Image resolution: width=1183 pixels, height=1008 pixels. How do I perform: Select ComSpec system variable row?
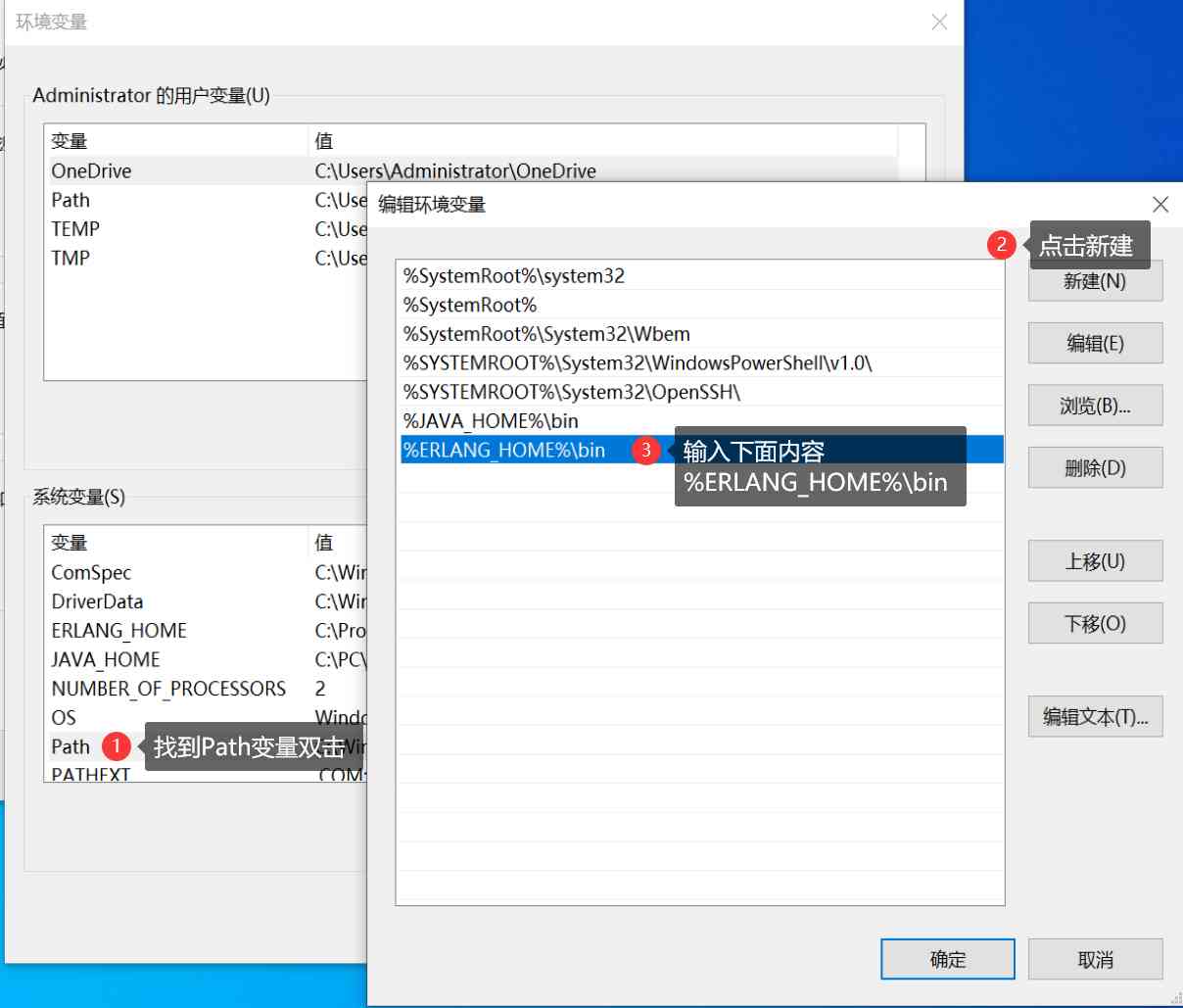pos(208,572)
